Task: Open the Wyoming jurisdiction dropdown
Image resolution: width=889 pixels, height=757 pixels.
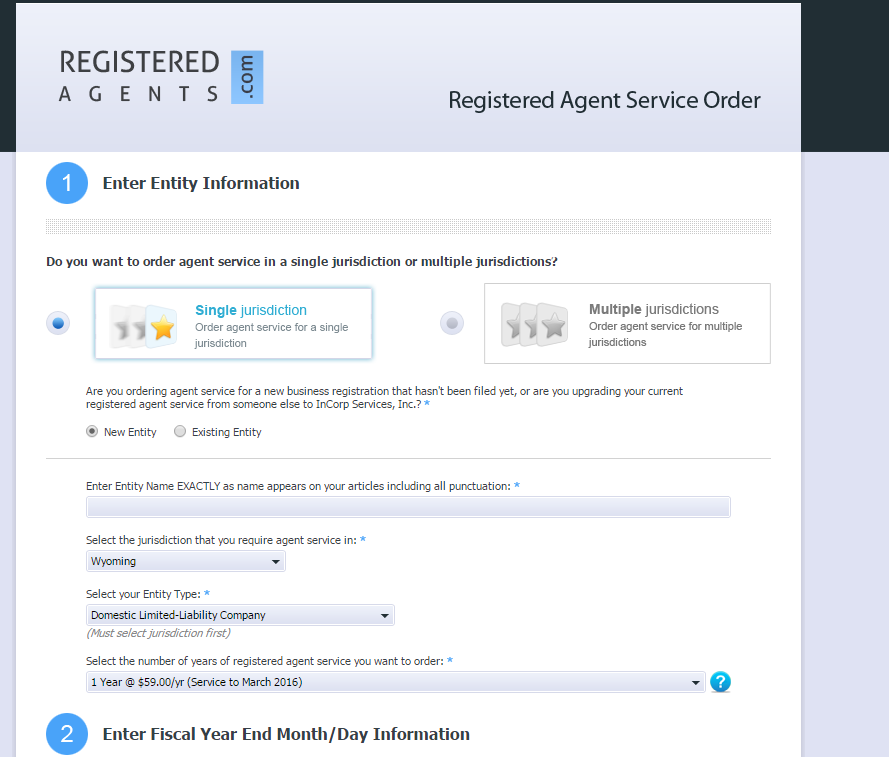Action: [185, 561]
